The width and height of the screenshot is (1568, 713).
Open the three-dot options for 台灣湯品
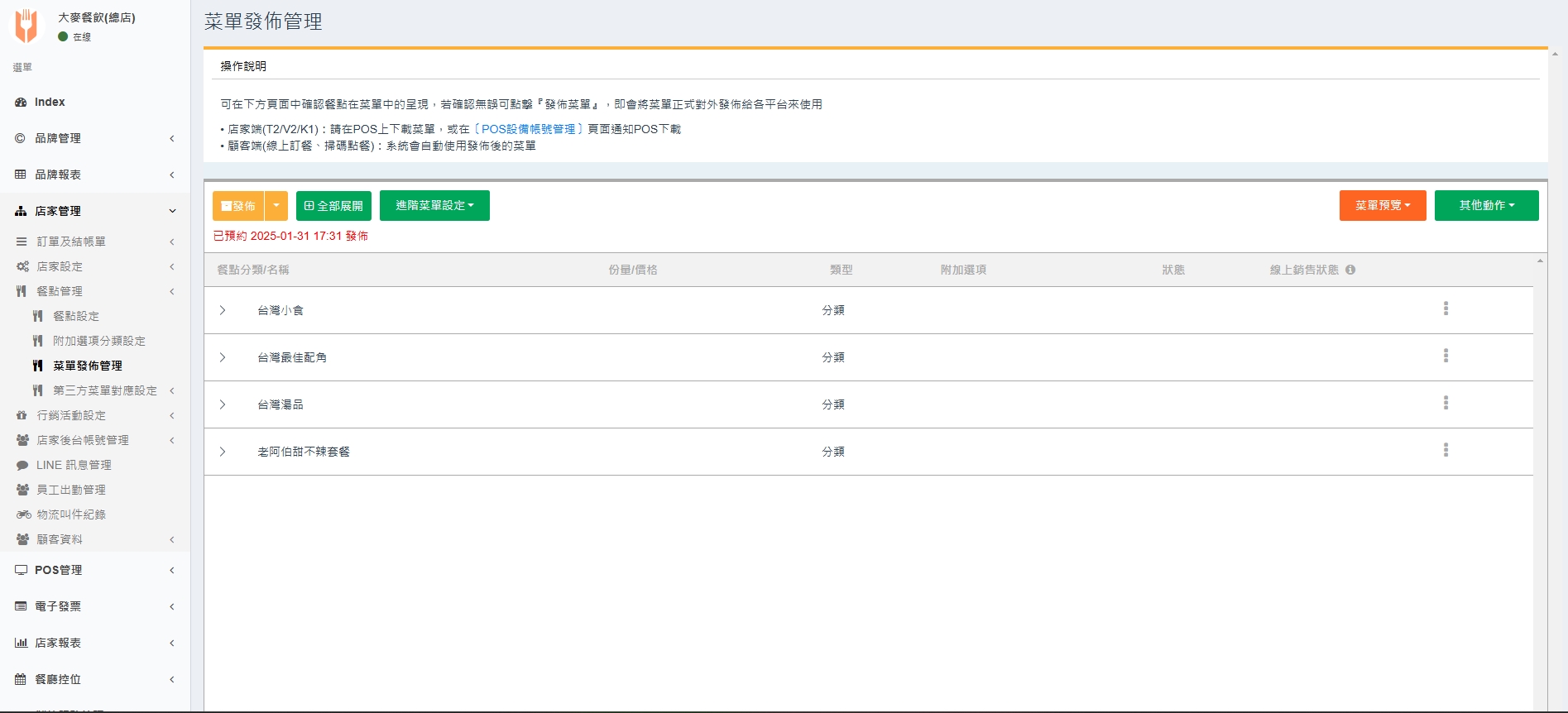pos(1446,403)
